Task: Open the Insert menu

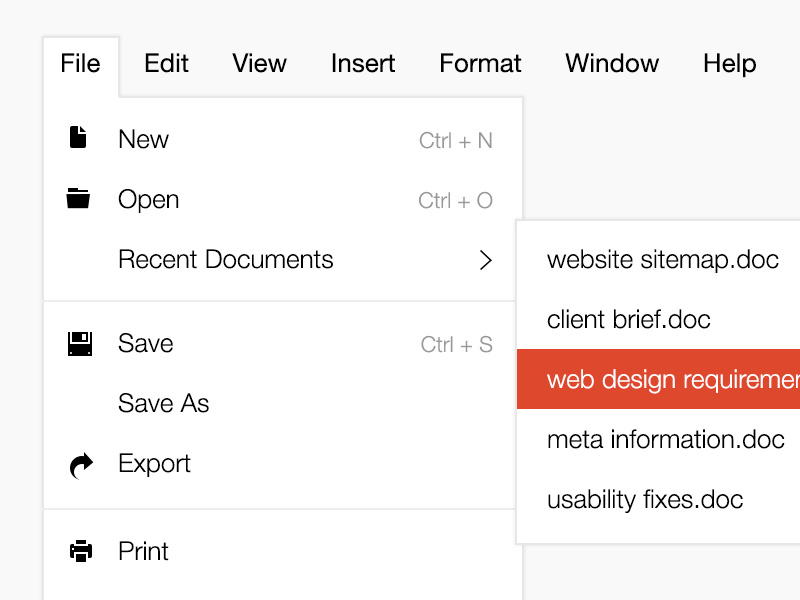Action: [363, 64]
